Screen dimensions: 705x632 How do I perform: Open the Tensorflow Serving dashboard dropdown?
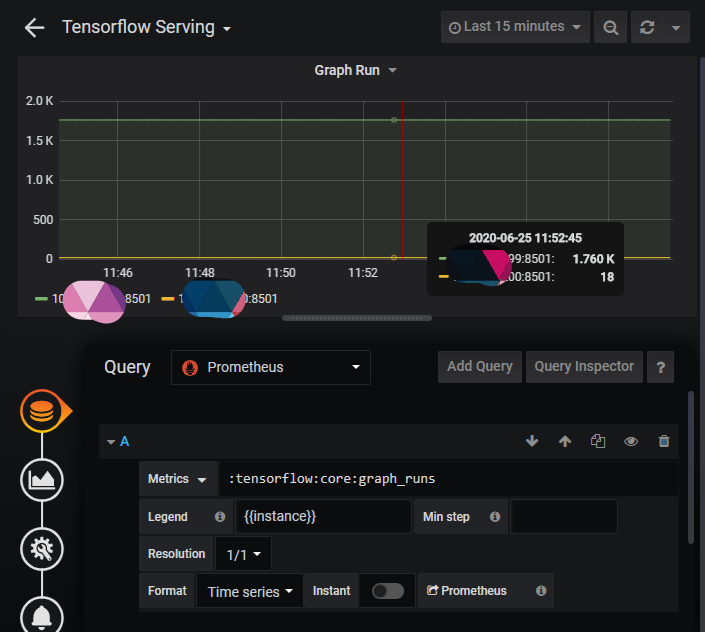147,27
